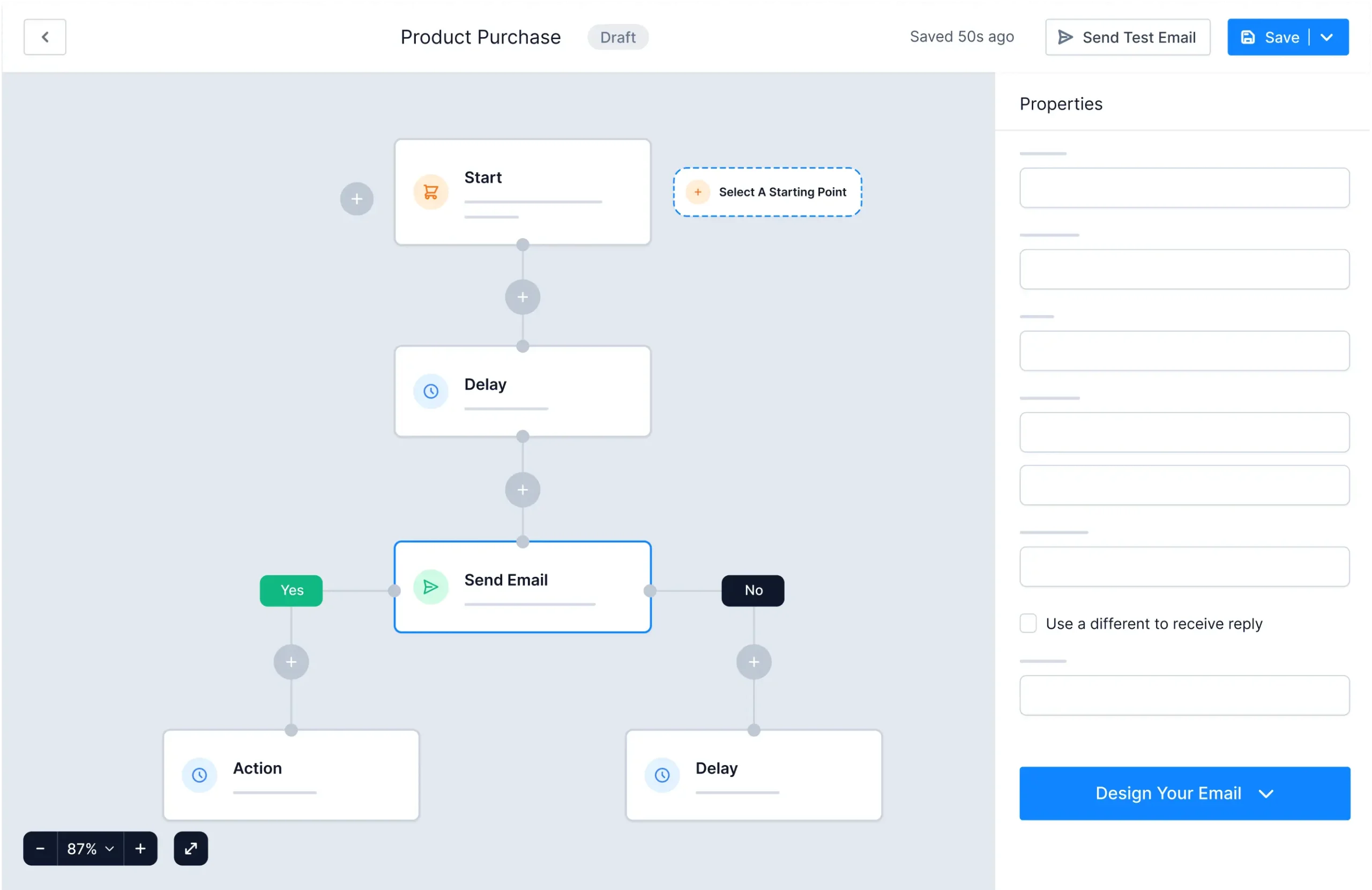This screenshot has width=1372, height=890.
Task: Add step under the Yes branch
Action: coord(291,662)
